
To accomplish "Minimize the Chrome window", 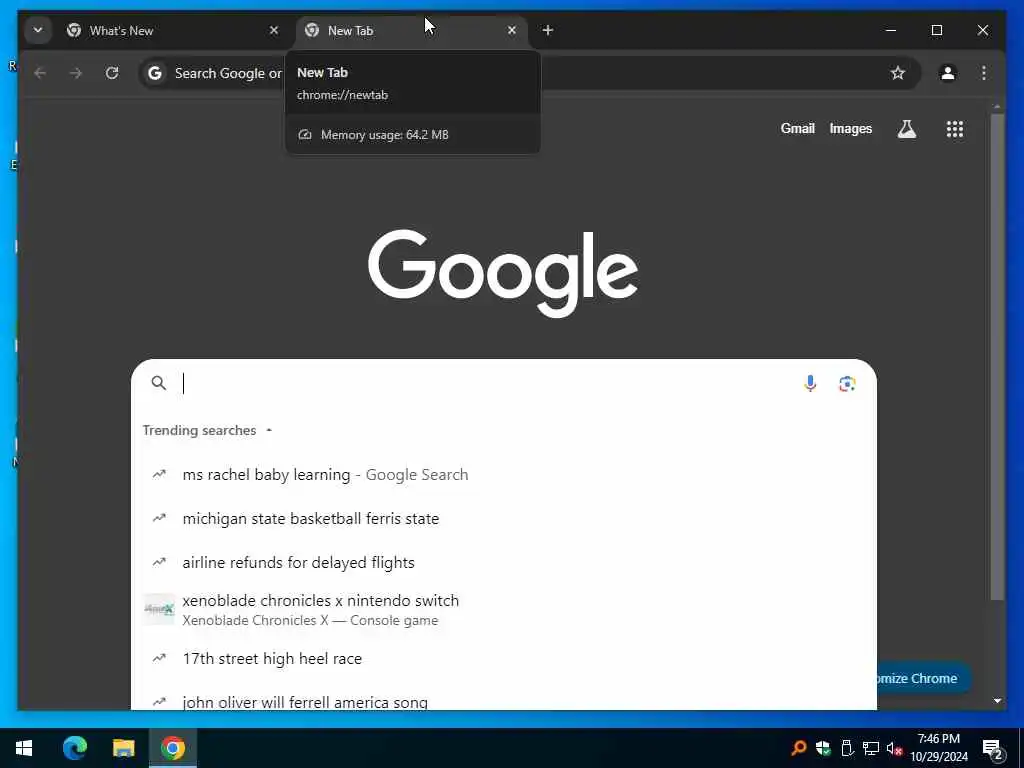I will [890, 31].
